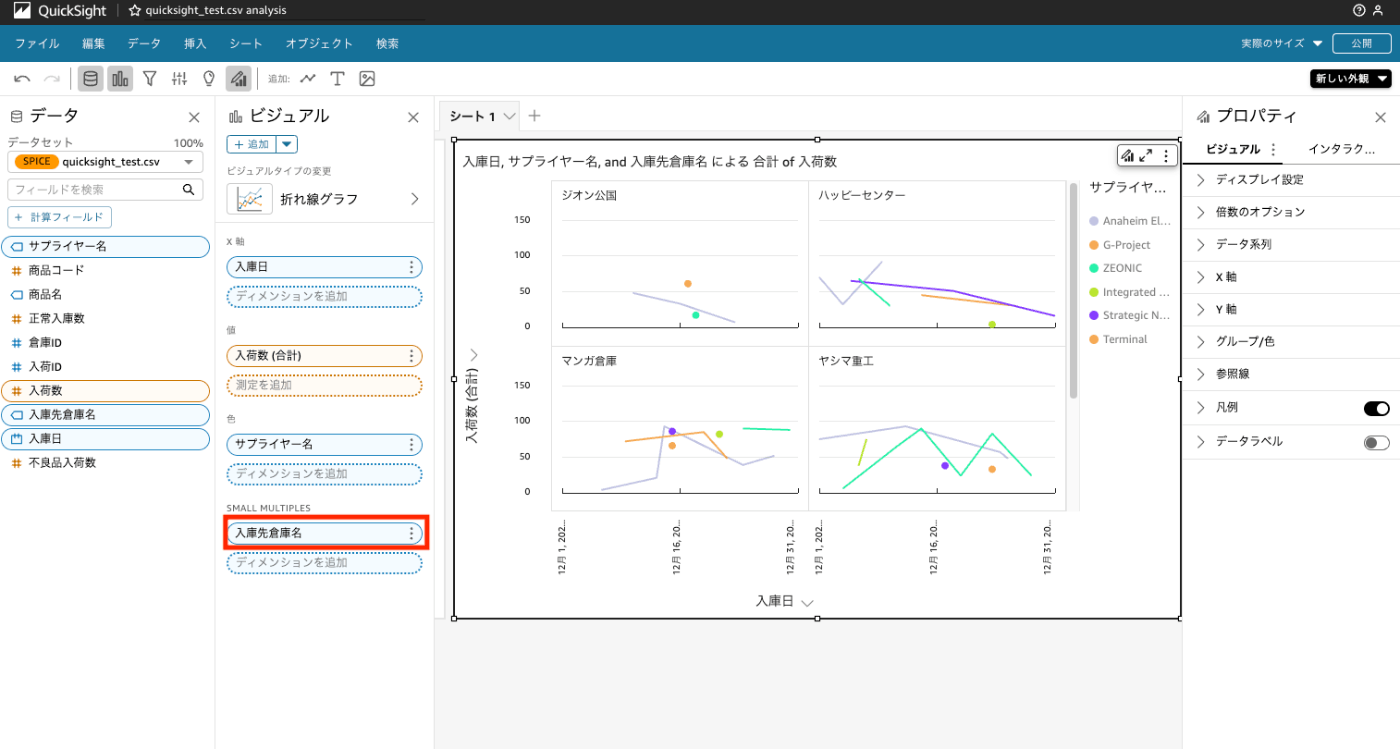Open the quicksight_test.csv dataset dropdown
The image size is (1400, 749).
pos(105,161)
